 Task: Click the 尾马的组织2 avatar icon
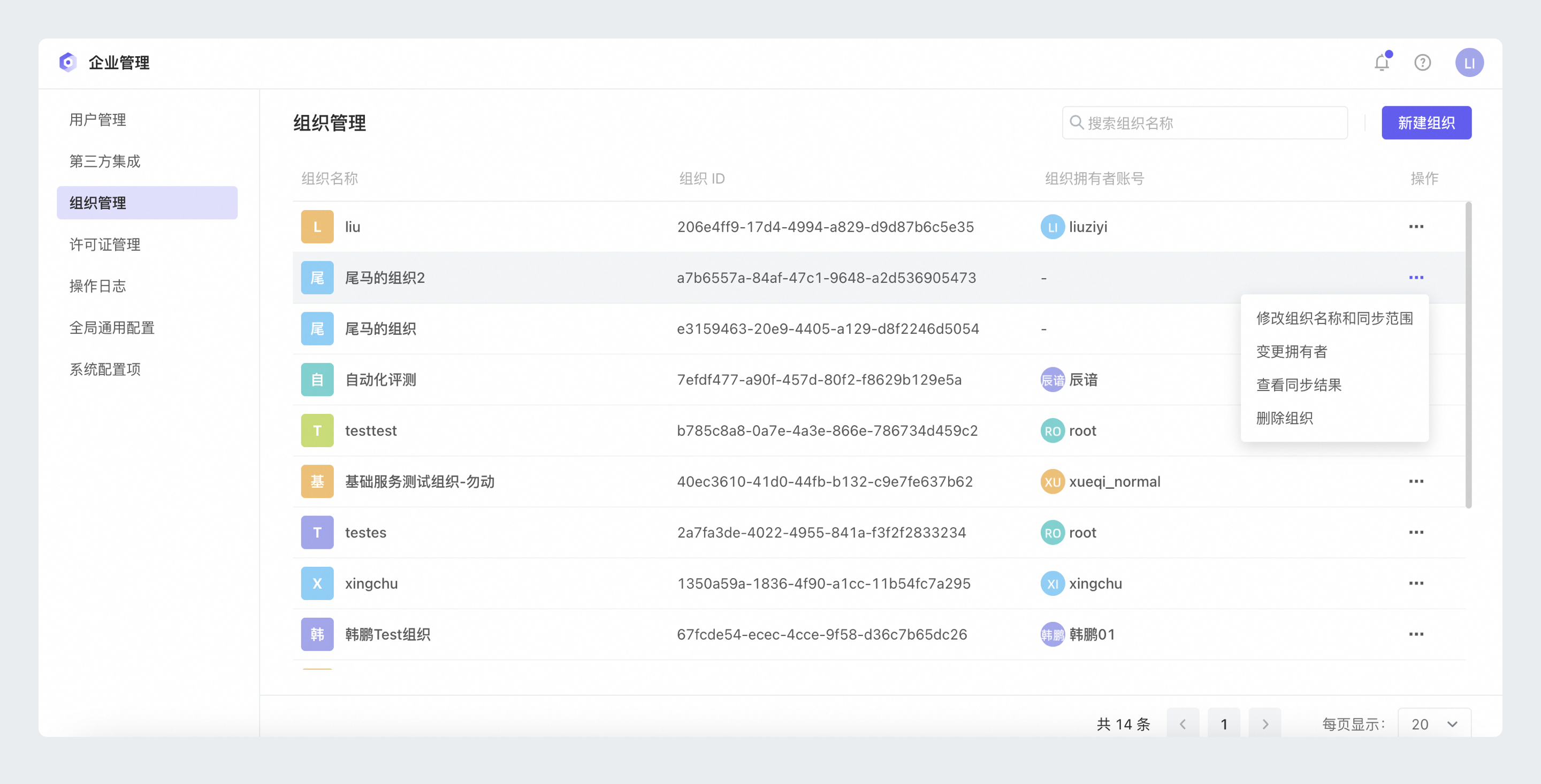click(317, 278)
